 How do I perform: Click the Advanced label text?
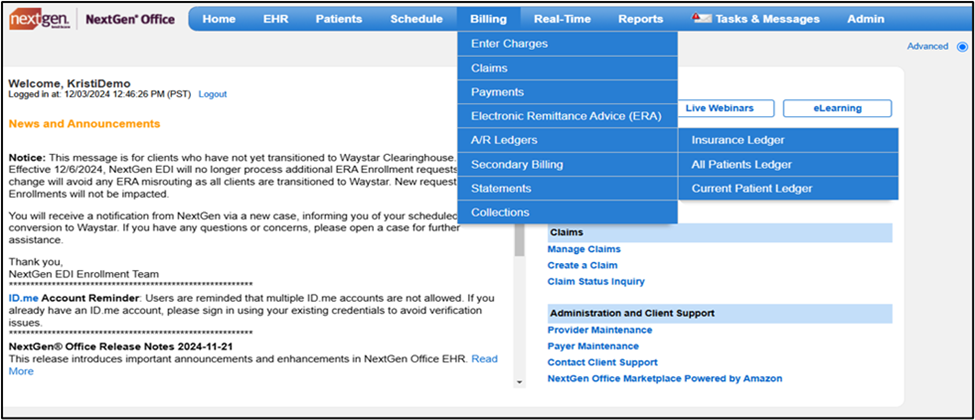point(928,47)
